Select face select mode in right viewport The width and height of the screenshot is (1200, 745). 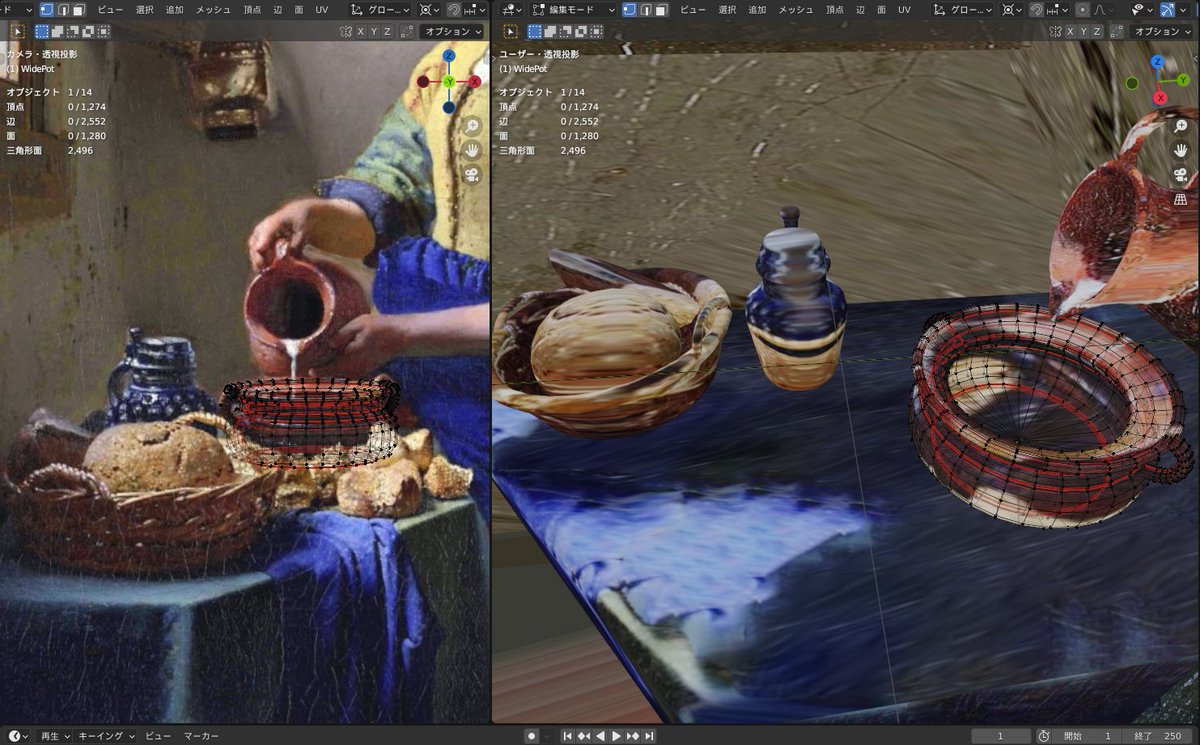coord(662,9)
